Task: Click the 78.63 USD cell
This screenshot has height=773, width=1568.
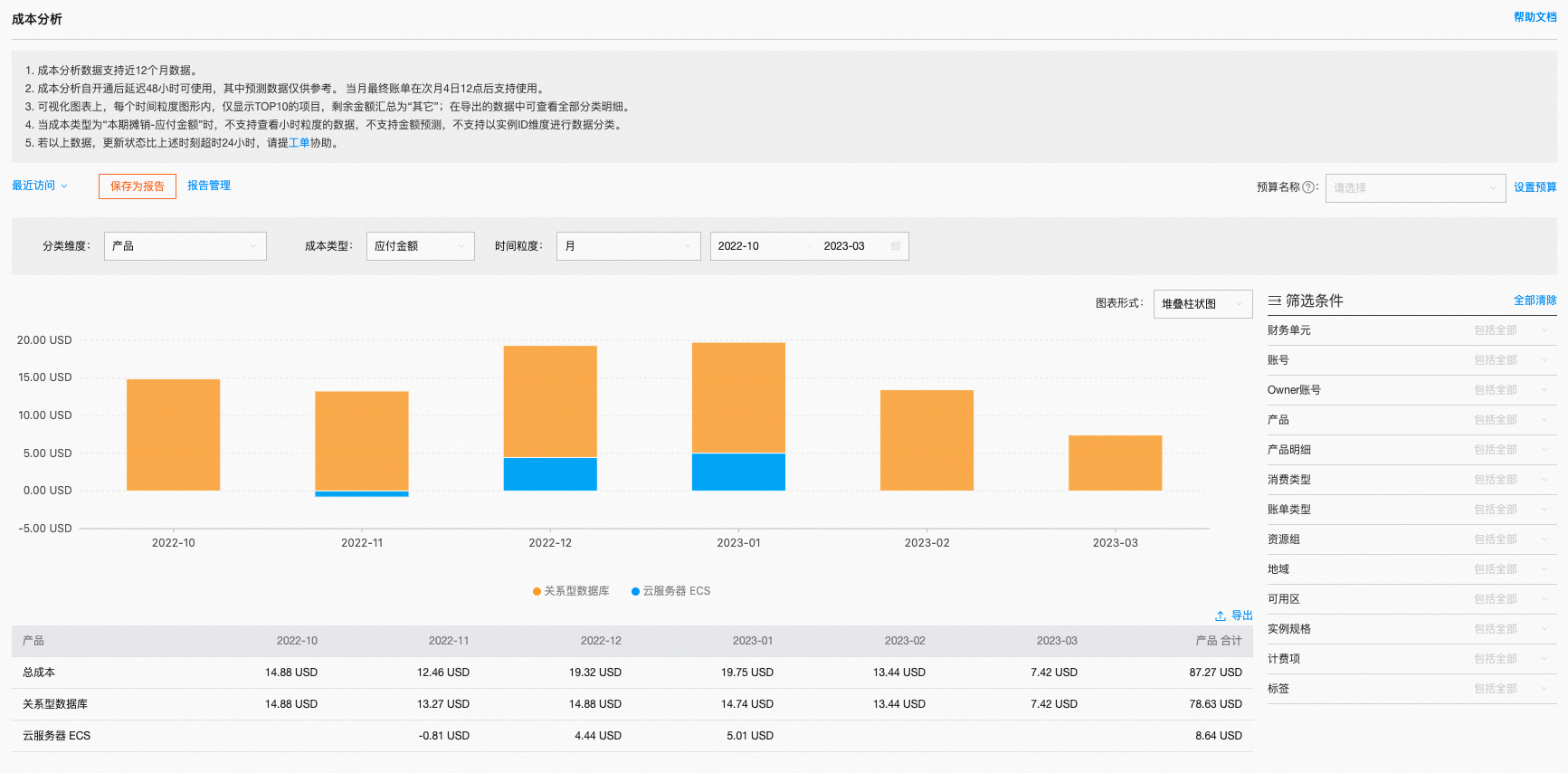Action: pyautogui.click(x=1216, y=704)
